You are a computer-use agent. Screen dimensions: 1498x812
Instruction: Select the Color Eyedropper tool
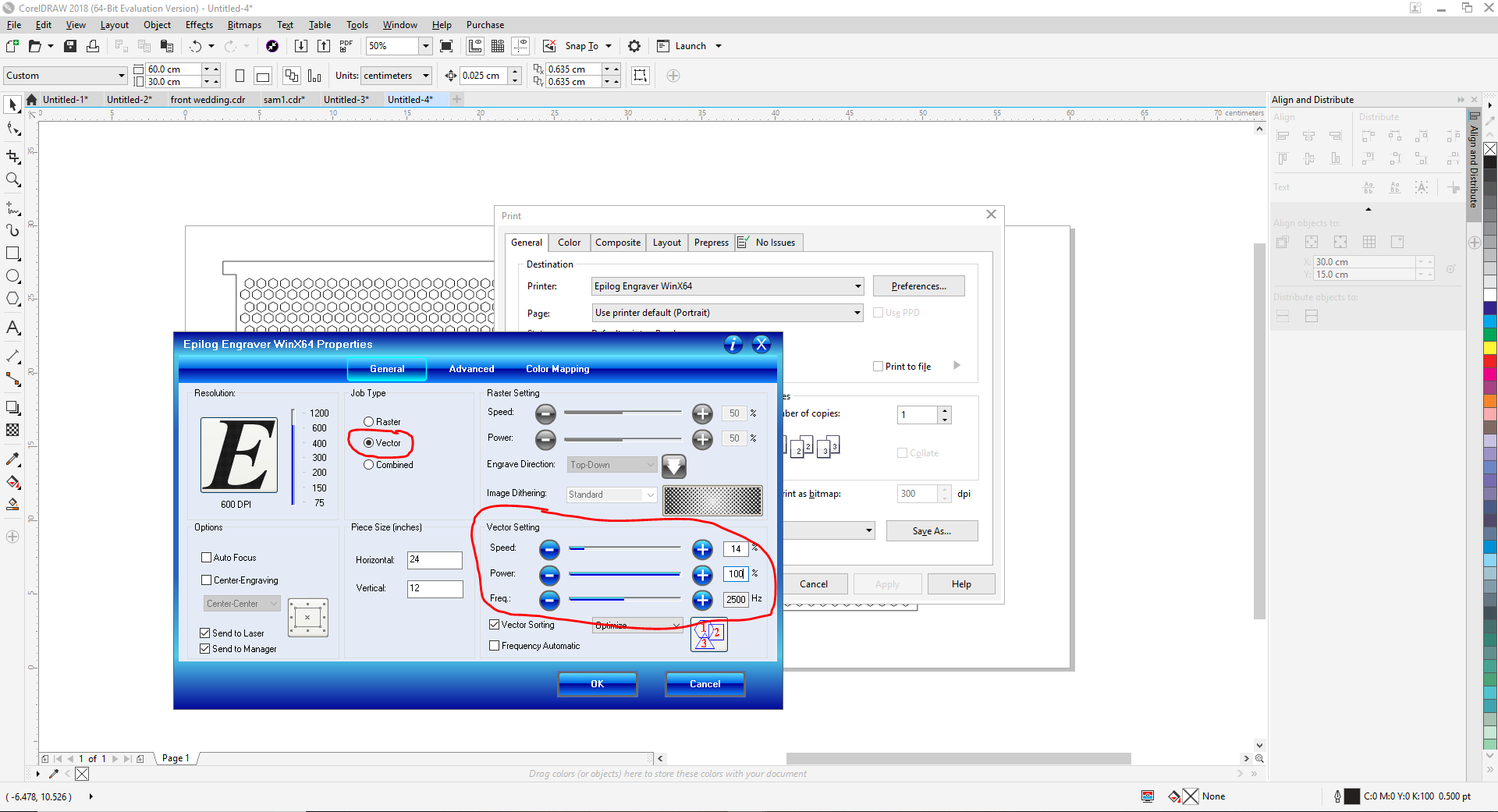[x=12, y=459]
